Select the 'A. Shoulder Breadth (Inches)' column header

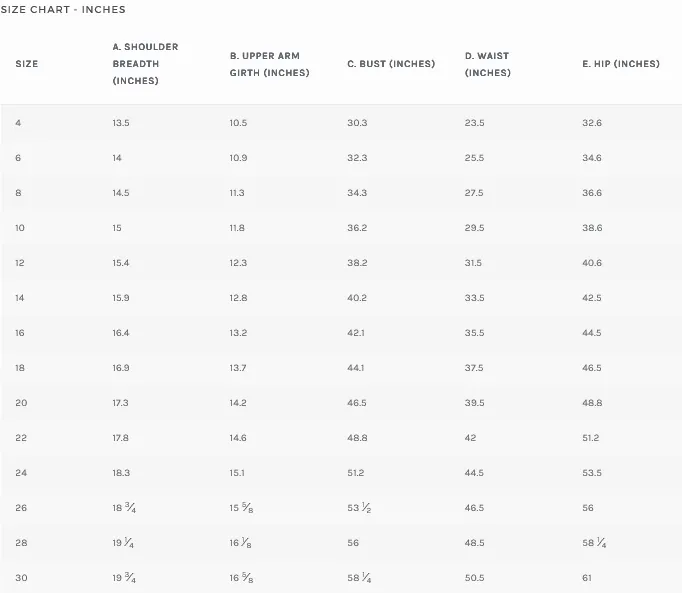pyautogui.click(x=145, y=64)
